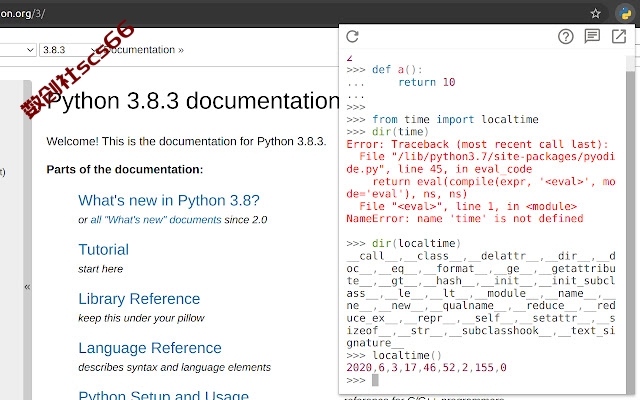Click the 'Welcome! This is the documentation' sentence

tap(186, 141)
